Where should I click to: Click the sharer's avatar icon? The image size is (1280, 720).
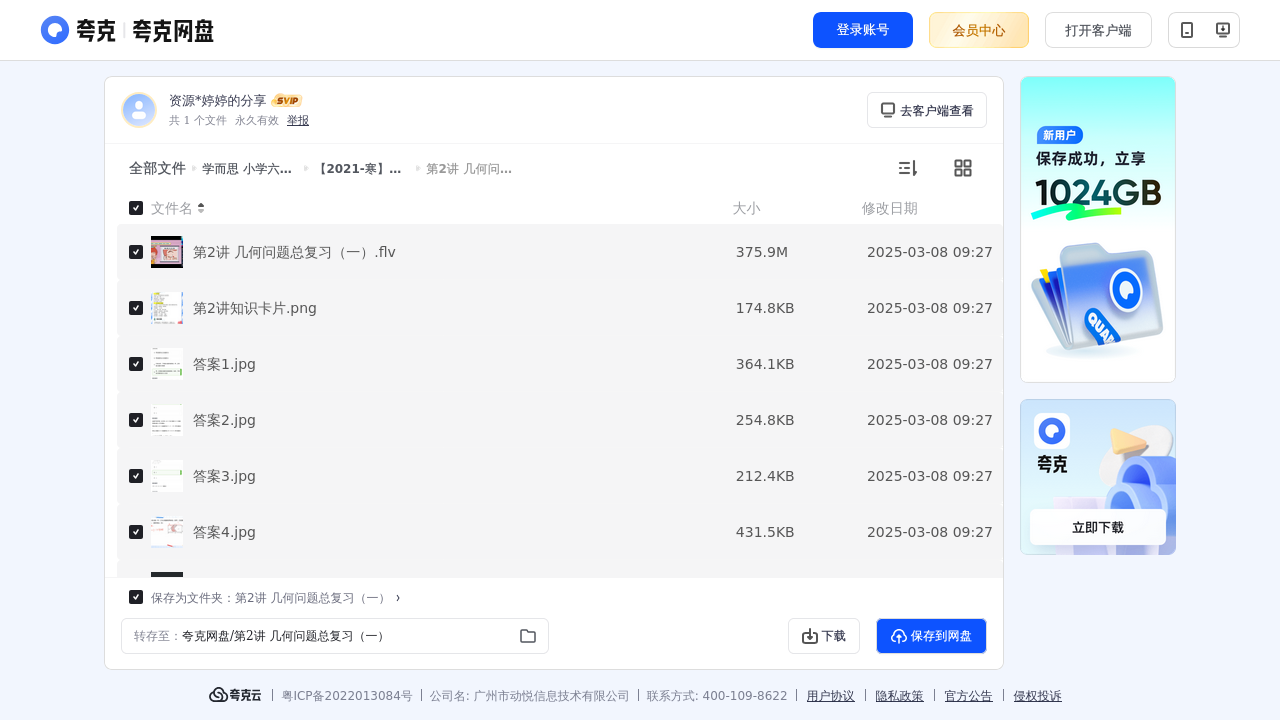pyautogui.click(x=139, y=110)
